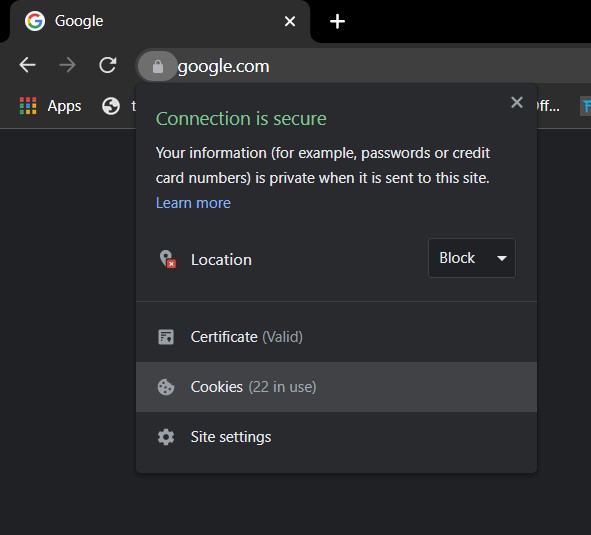Click the Google favicon on the tab
Viewport: 591px width, 535px height.
point(35,21)
